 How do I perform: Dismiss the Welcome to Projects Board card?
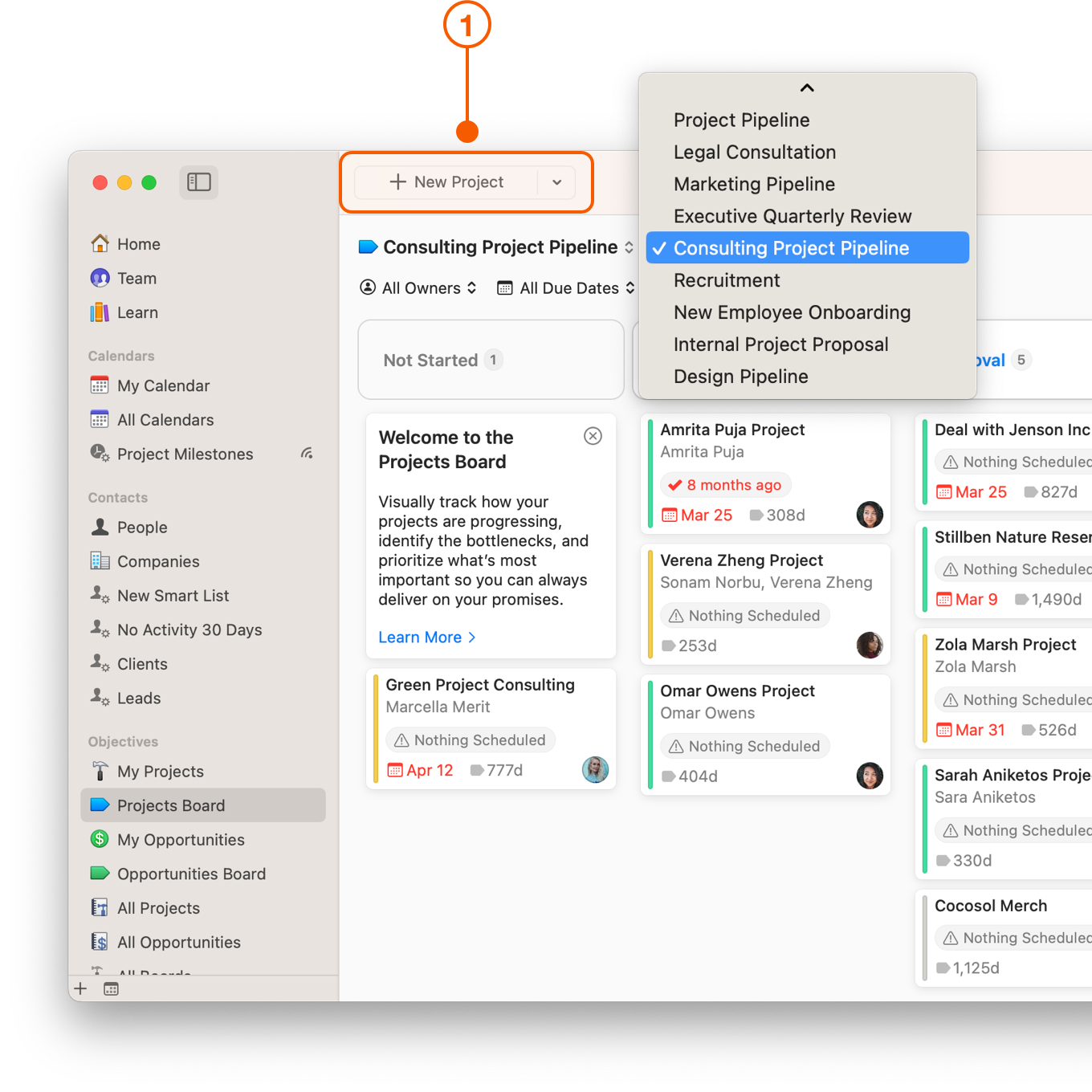[x=593, y=436]
